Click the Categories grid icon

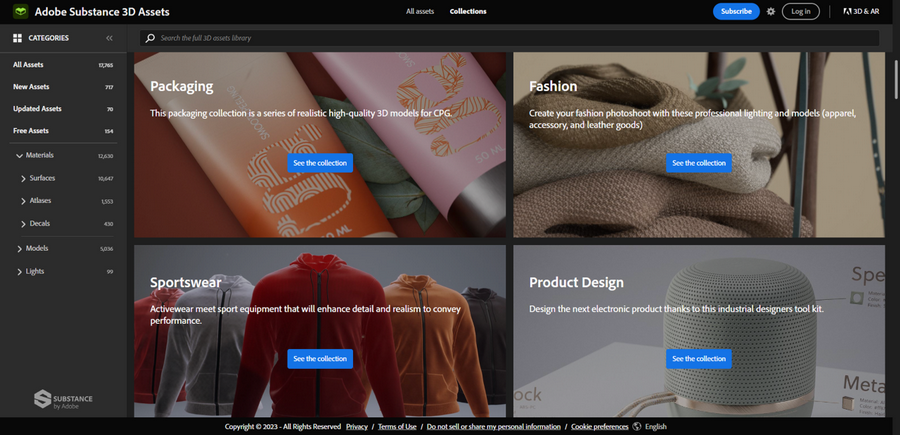point(17,38)
